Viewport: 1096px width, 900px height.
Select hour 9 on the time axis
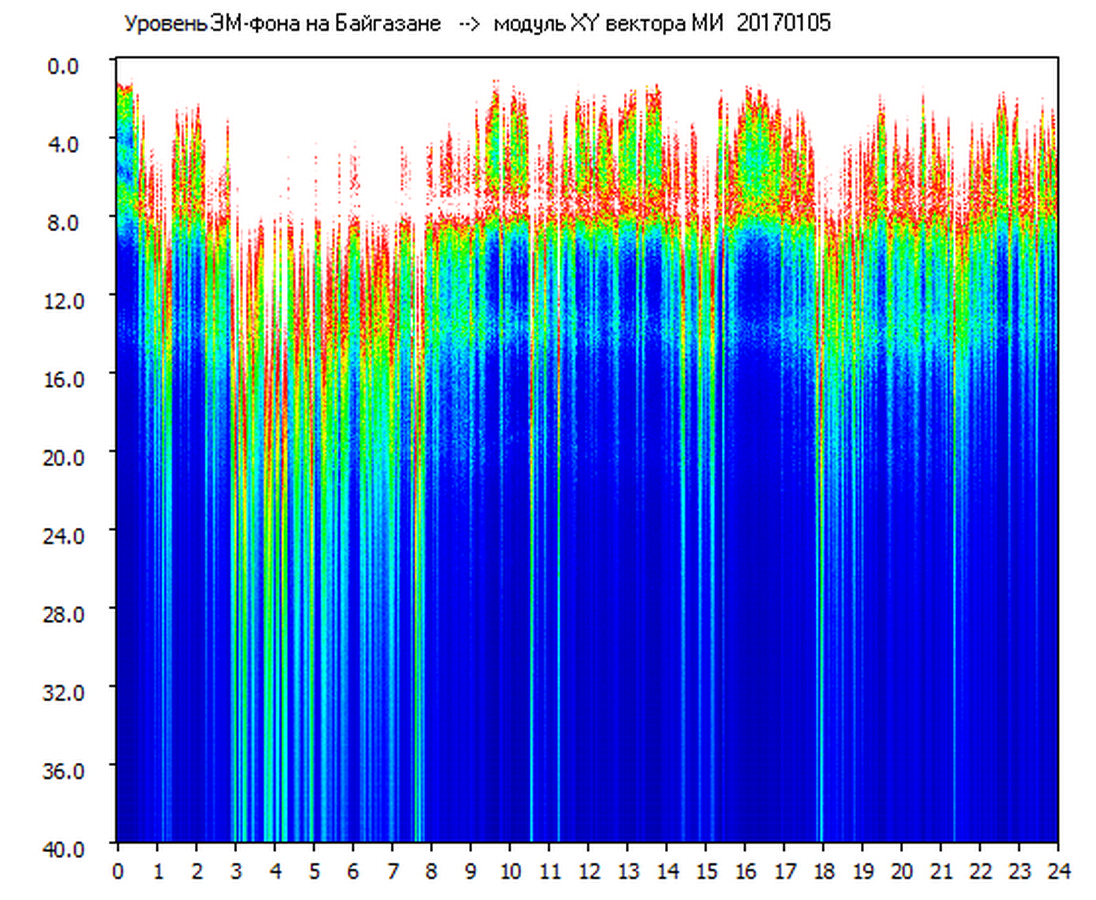(471, 870)
